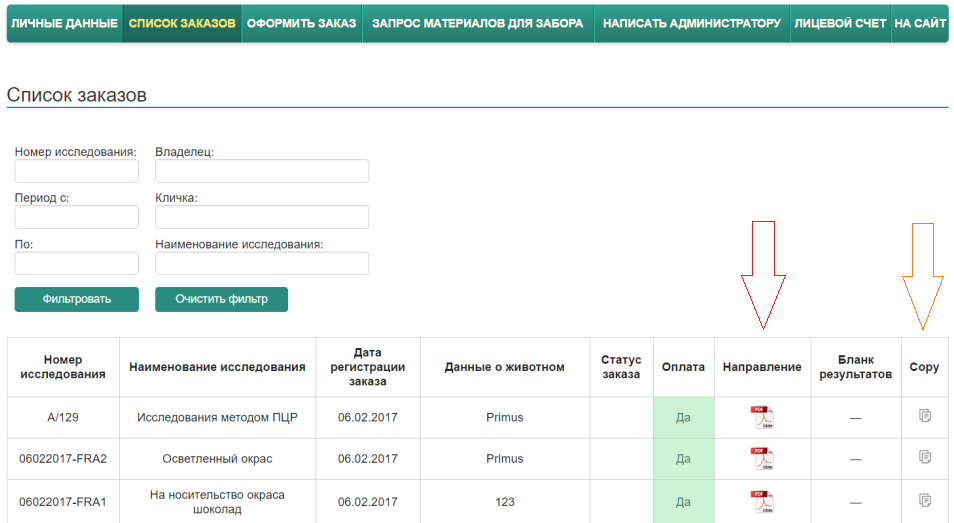Click На носительство окраса шоколад cell
Image resolution: width=954 pixels, height=523 pixels.
(x=217, y=502)
